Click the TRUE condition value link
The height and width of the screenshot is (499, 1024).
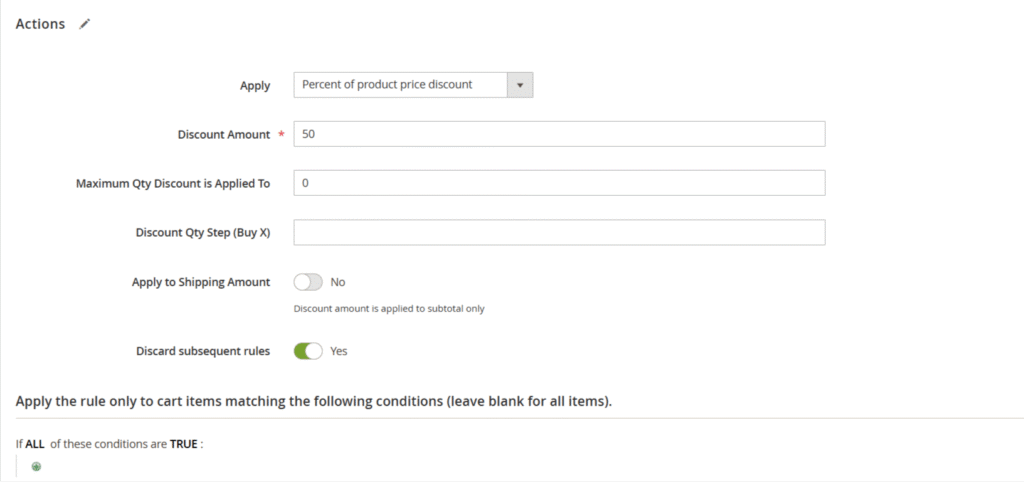coord(183,444)
